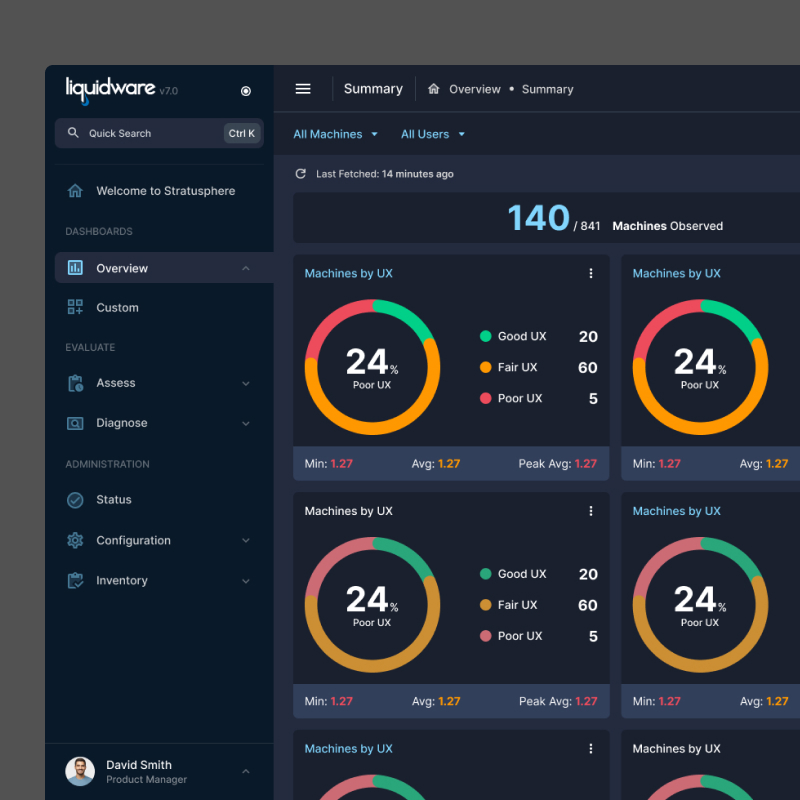The height and width of the screenshot is (800, 800).
Task: Open Welcome to Stratusphere
Action: click(x=166, y=190)
